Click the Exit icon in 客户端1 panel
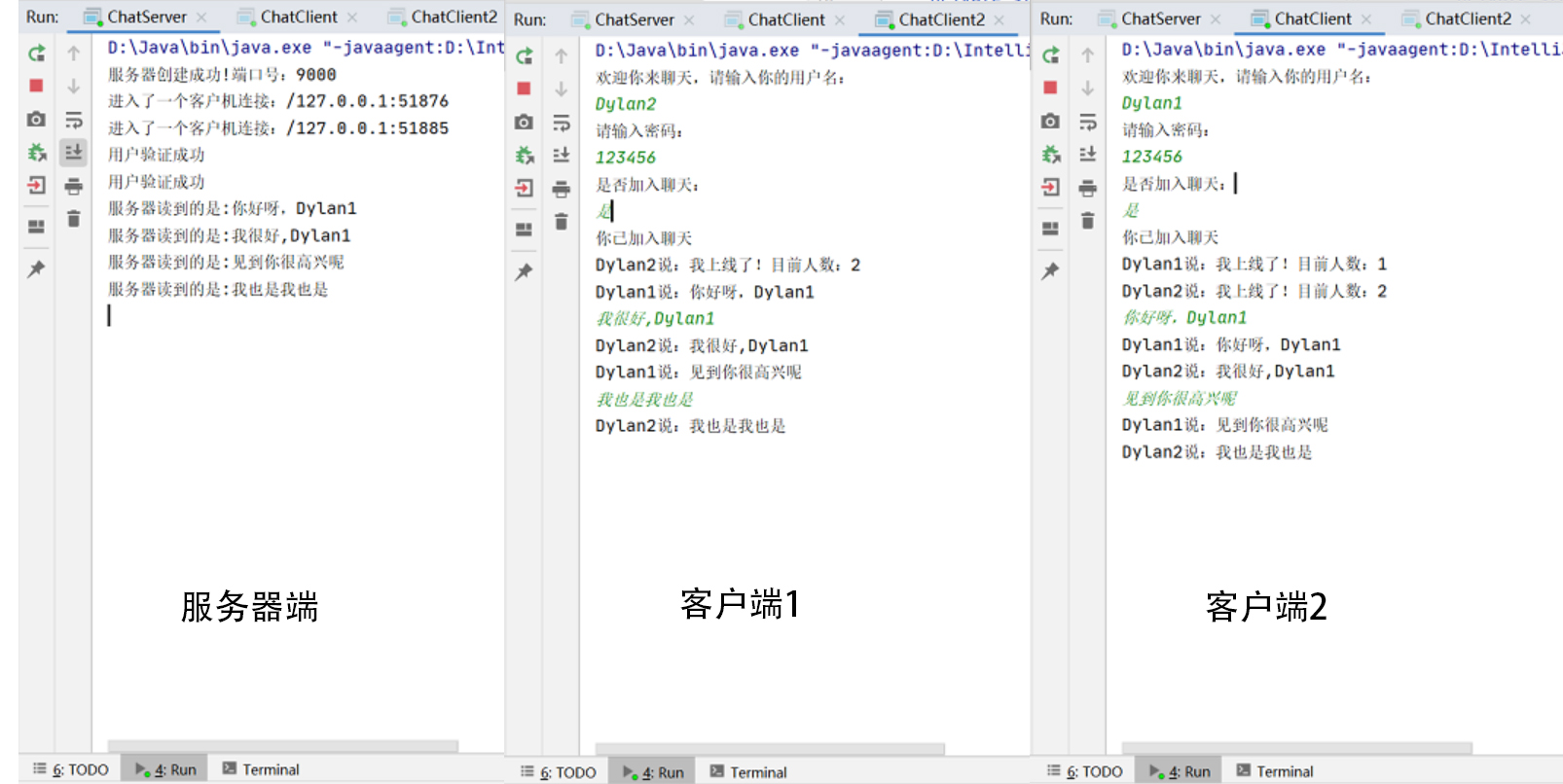Viewport: 1563px width, 784px height. [524, 189]
